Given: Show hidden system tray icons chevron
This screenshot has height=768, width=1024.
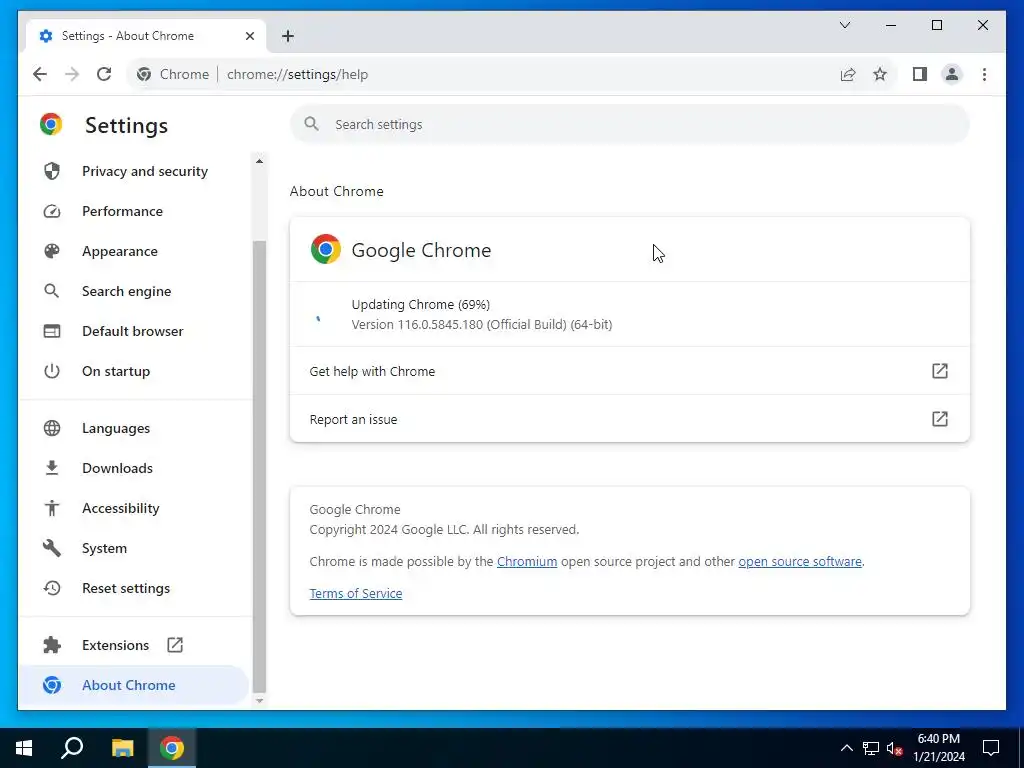Looking at the screenshot, I should 846,748.
